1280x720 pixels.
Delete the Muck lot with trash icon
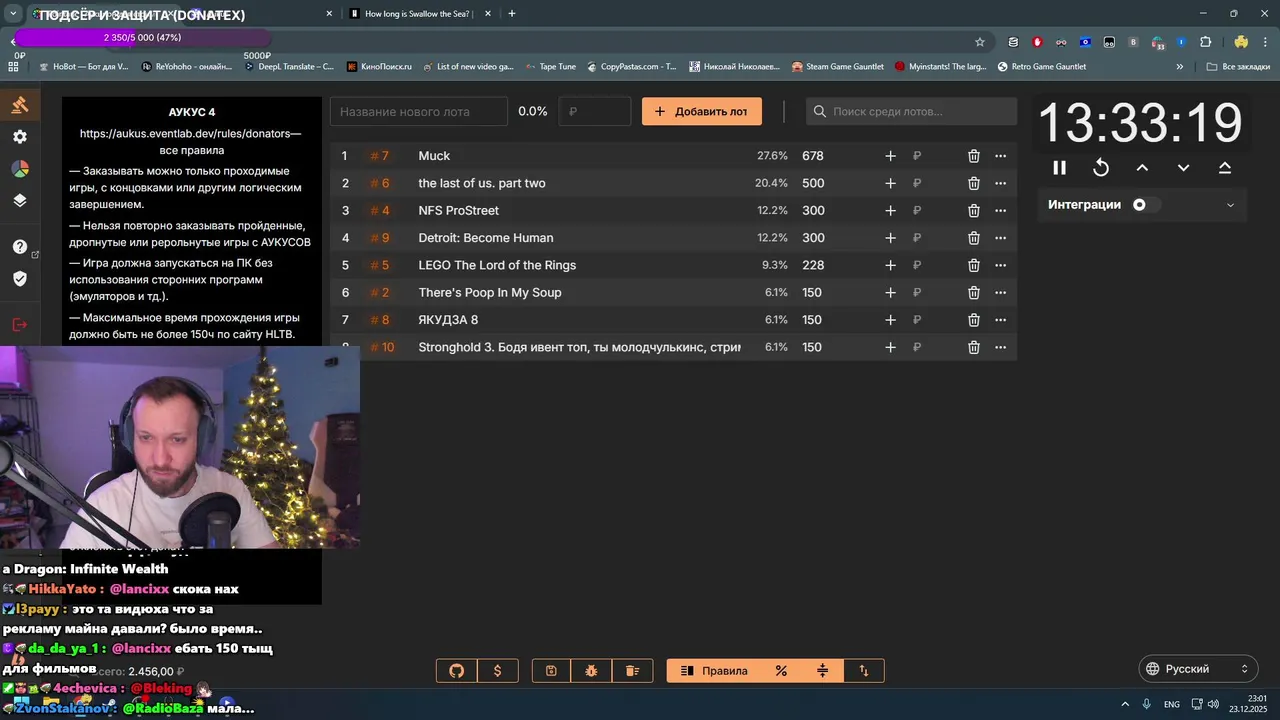click(973, 156)
